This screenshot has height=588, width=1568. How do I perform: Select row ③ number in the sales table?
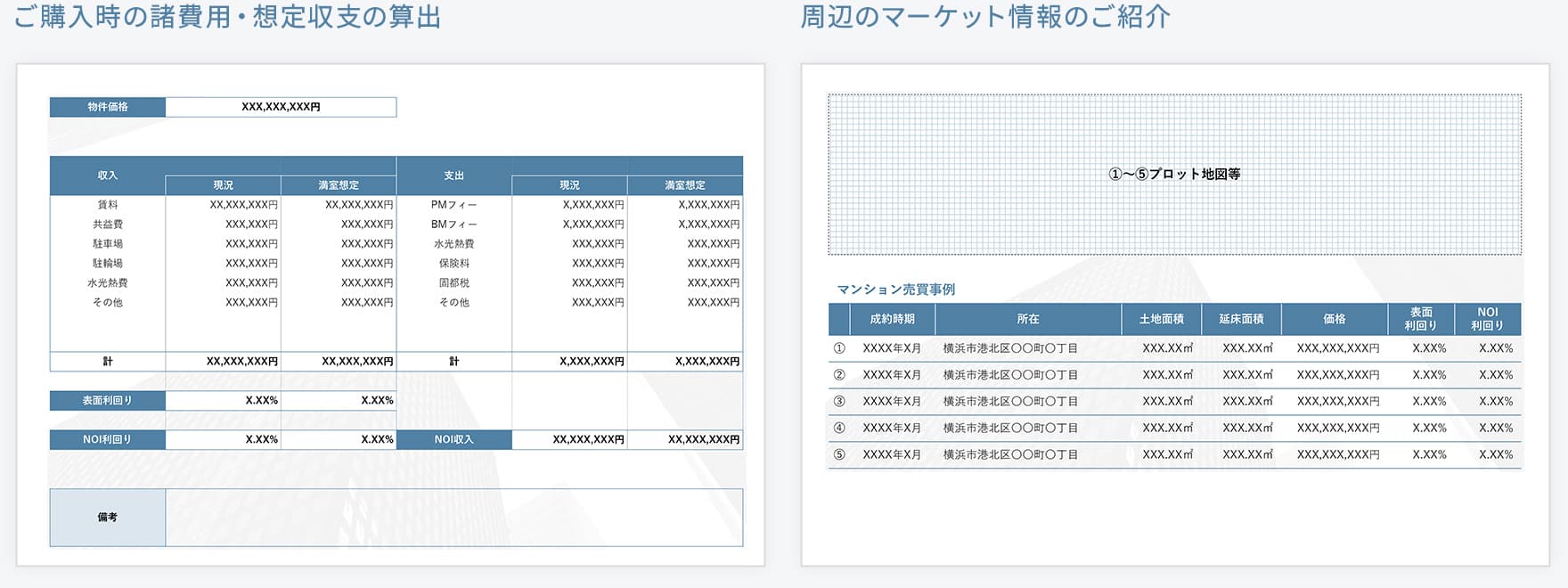tap(839, 402)
